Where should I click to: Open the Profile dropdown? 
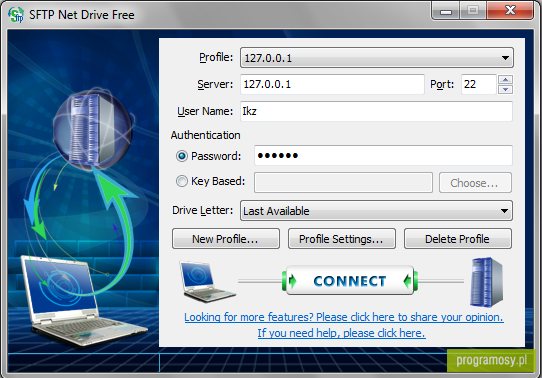click(377, 58)
